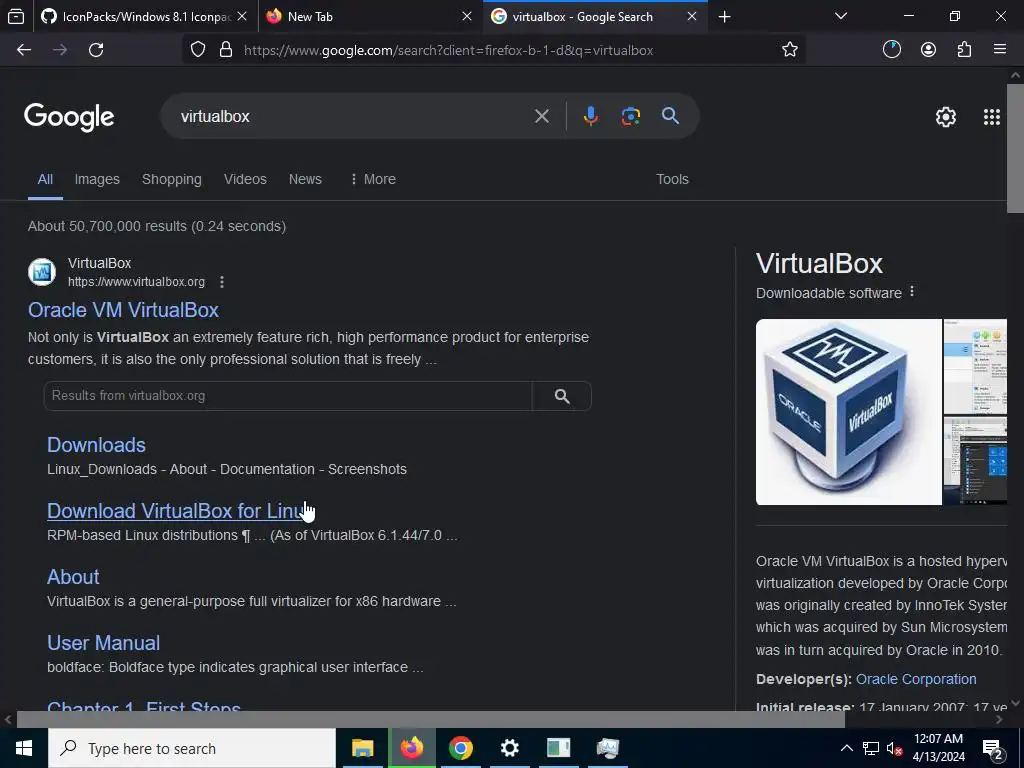Open the VirtualBox cube logo image

[848, 411]
